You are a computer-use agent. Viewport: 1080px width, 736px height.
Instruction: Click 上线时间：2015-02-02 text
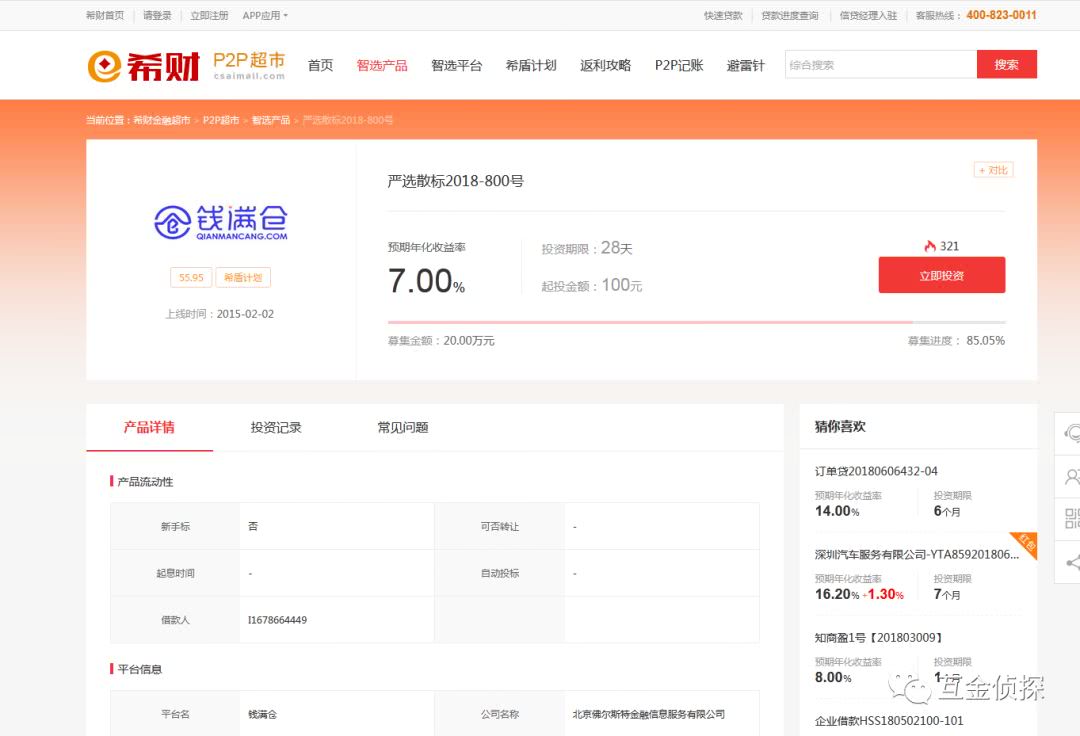point(220,314)
